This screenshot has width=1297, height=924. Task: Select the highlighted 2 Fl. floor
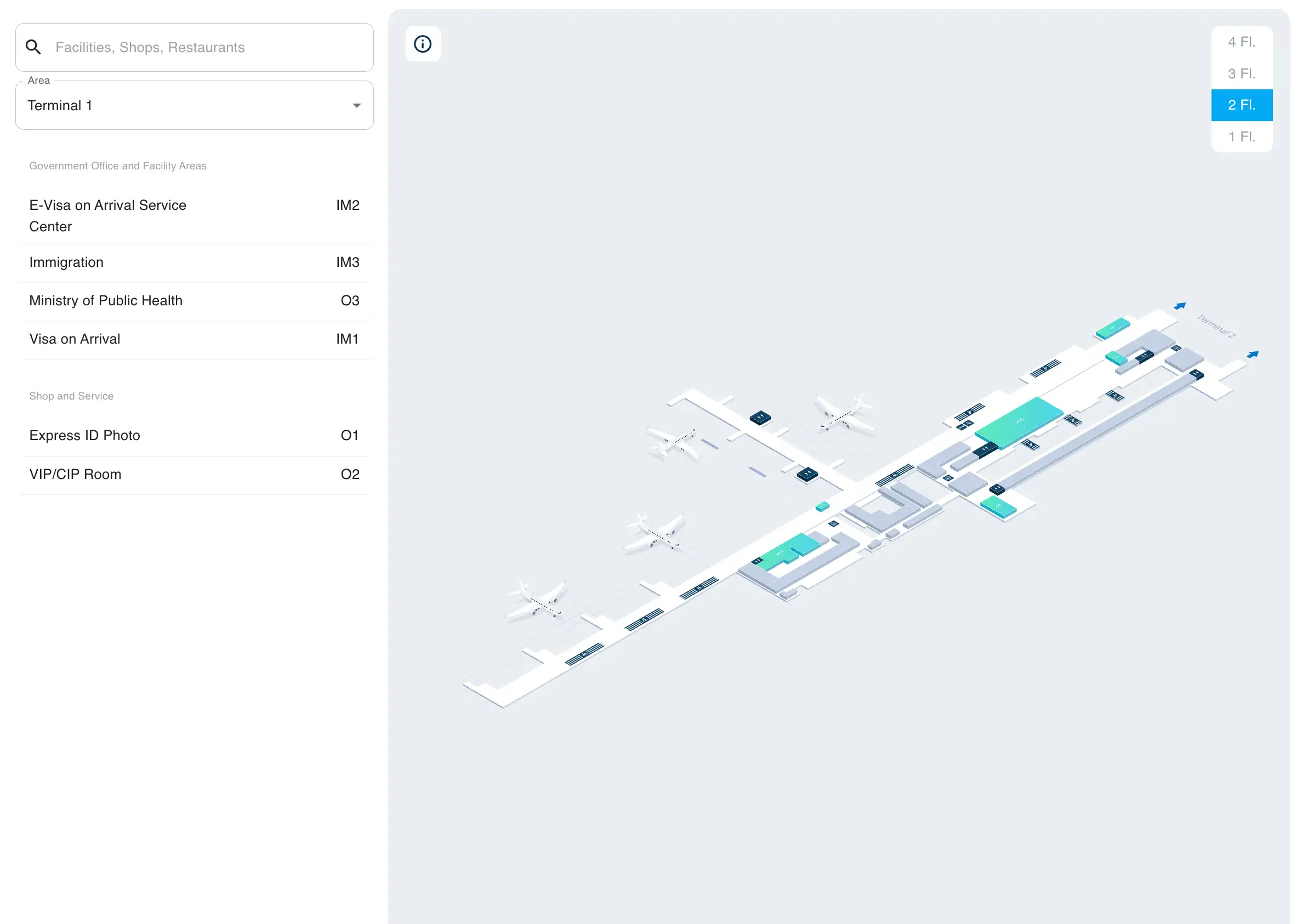click(1241, 105)
